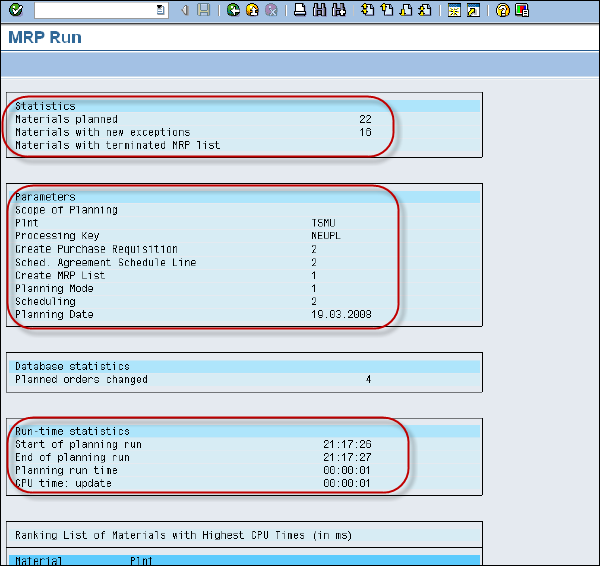Click the Cancel icon in the toolbar

click(270, 10)
